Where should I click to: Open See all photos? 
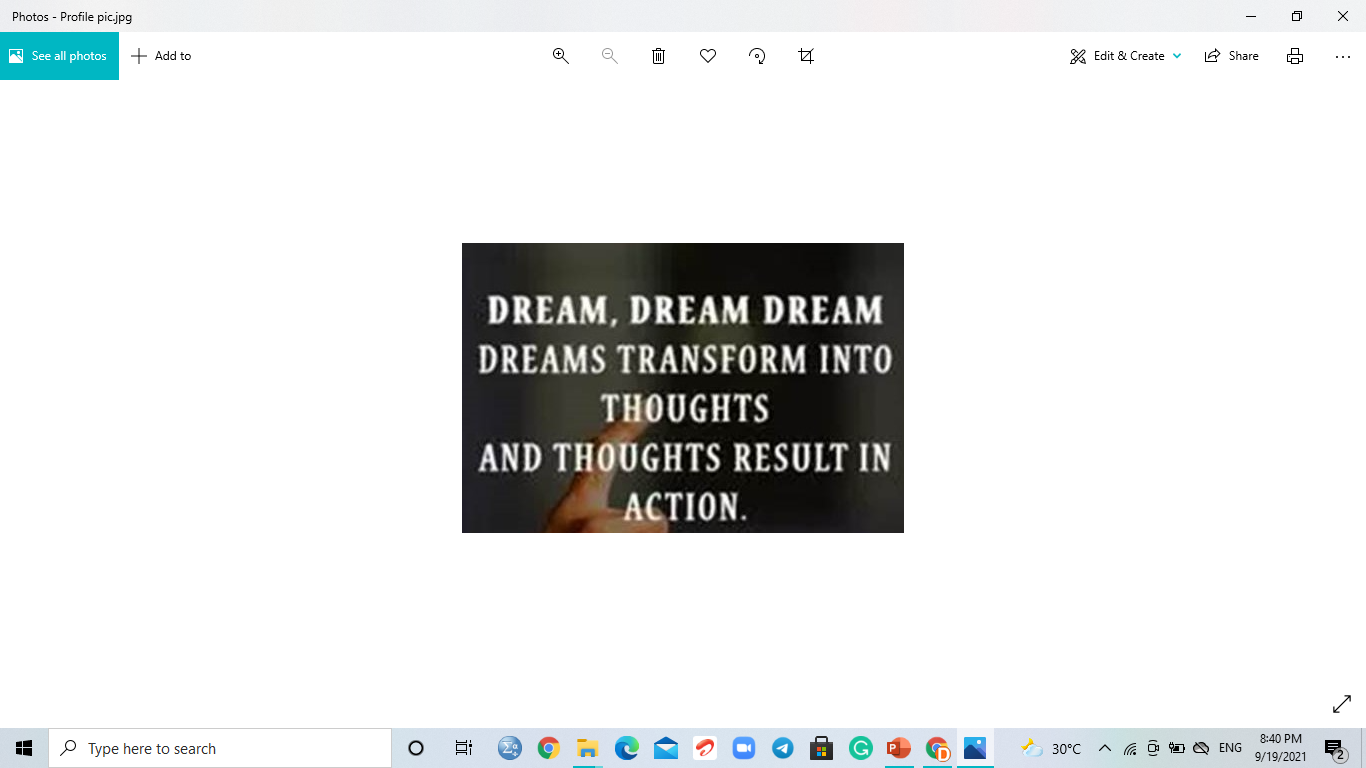coord(59,56)
